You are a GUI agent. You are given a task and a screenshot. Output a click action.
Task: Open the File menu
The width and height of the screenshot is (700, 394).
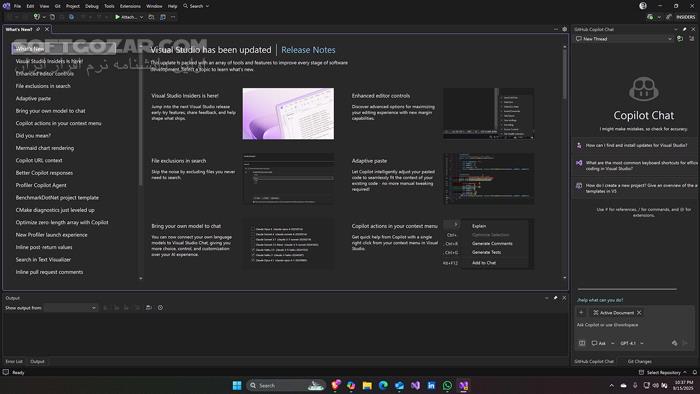coord(17,6)
